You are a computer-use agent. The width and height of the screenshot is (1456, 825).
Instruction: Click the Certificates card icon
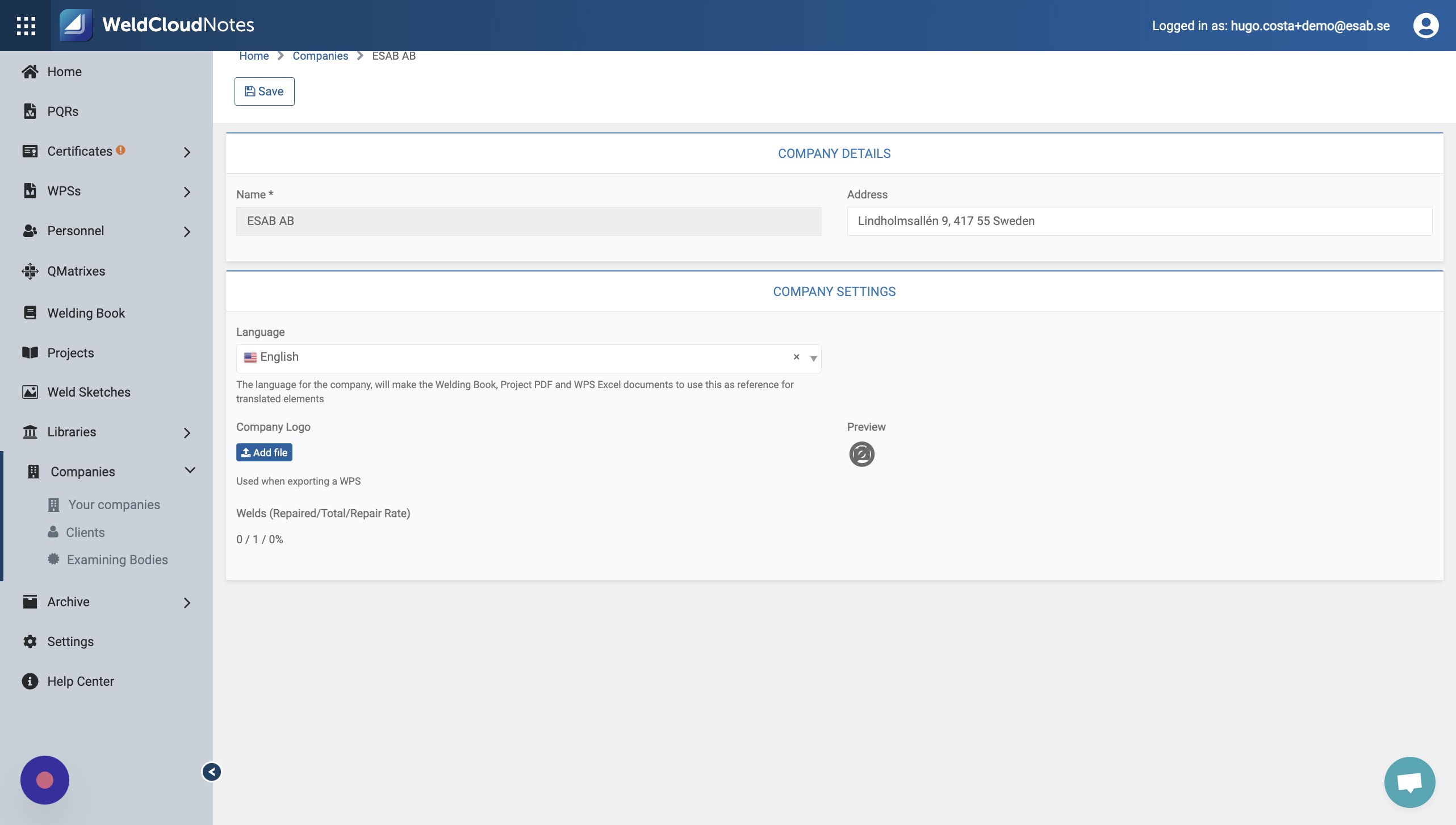(30, 151)
